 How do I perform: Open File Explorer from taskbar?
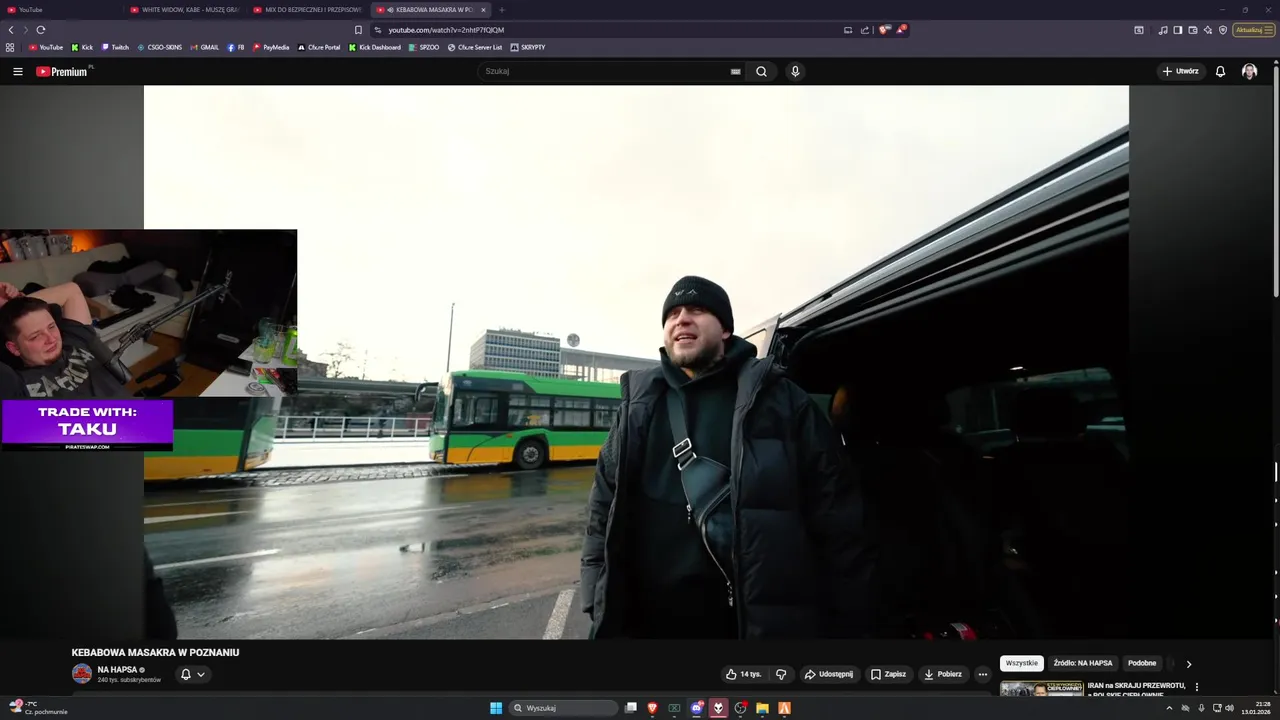[762, 708]
